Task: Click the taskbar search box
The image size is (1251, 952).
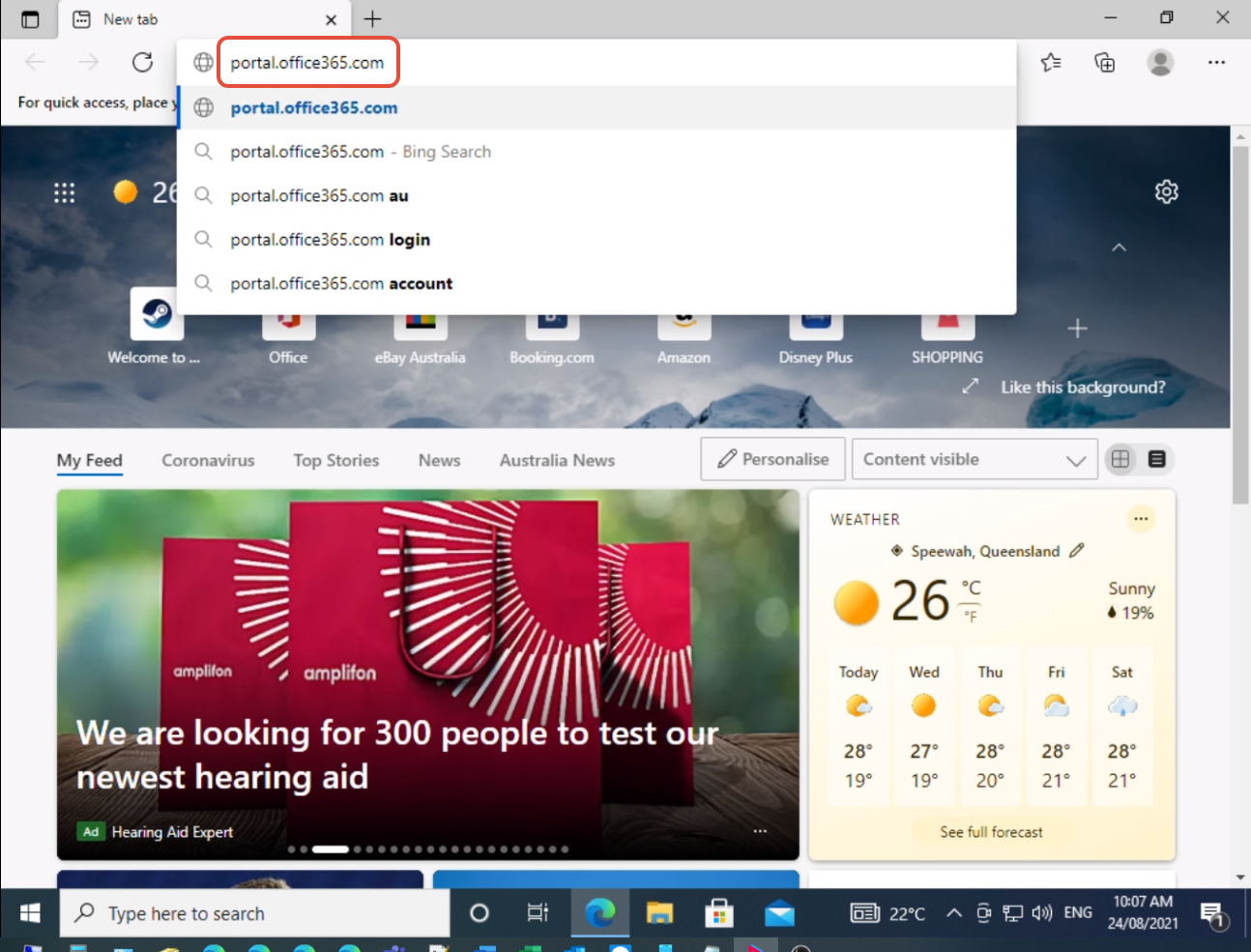Action: pyautogui.click(x=255, y=913)
